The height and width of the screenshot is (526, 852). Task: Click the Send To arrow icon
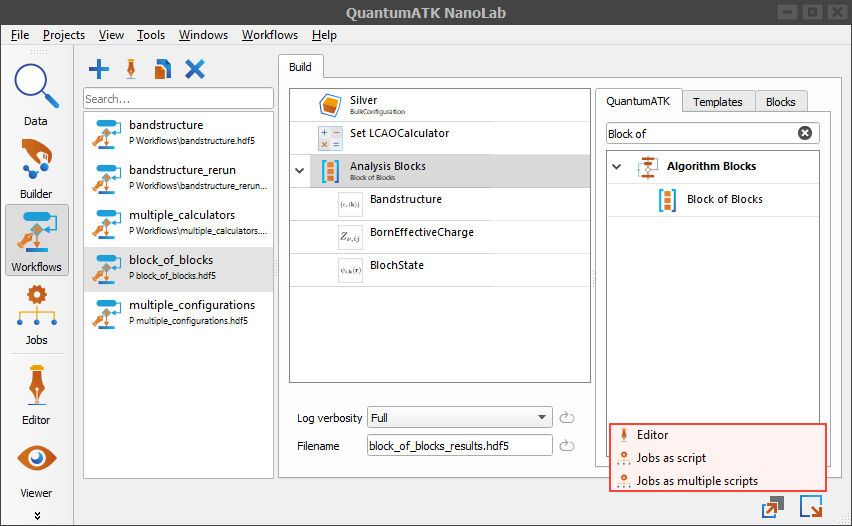(x=811, y=506)
